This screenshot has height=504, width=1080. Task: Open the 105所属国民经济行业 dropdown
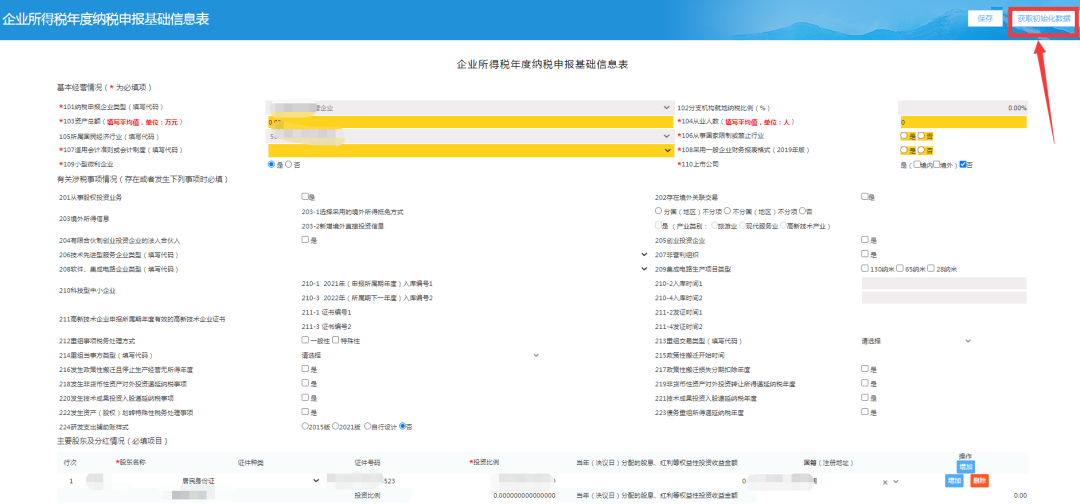coord(470,136)
